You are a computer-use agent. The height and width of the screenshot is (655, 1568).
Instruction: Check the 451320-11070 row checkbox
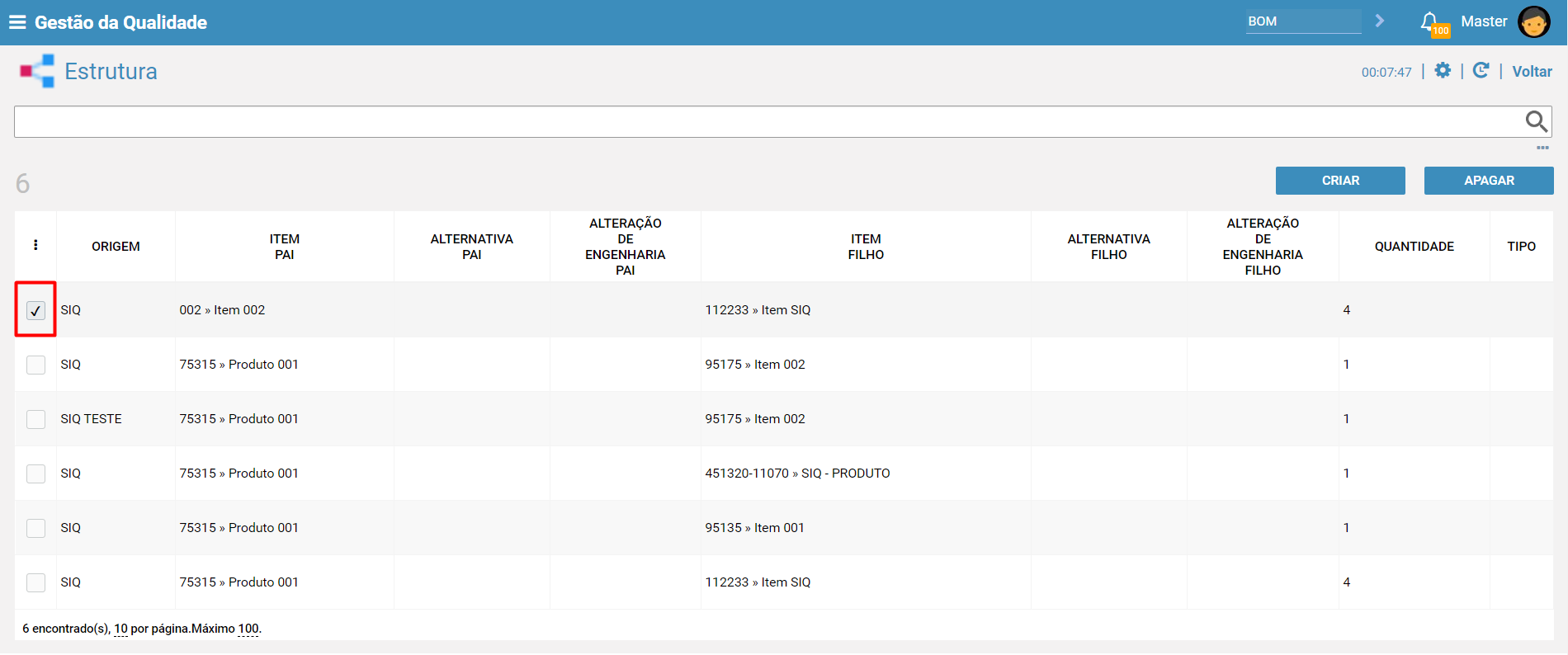click(35, 474)
